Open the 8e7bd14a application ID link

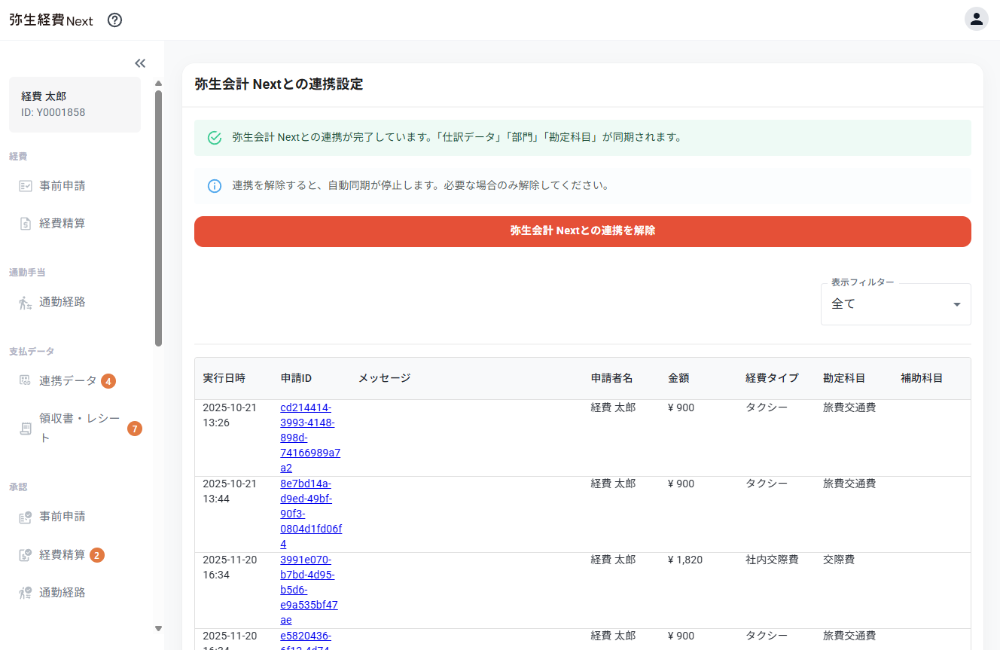310,513
